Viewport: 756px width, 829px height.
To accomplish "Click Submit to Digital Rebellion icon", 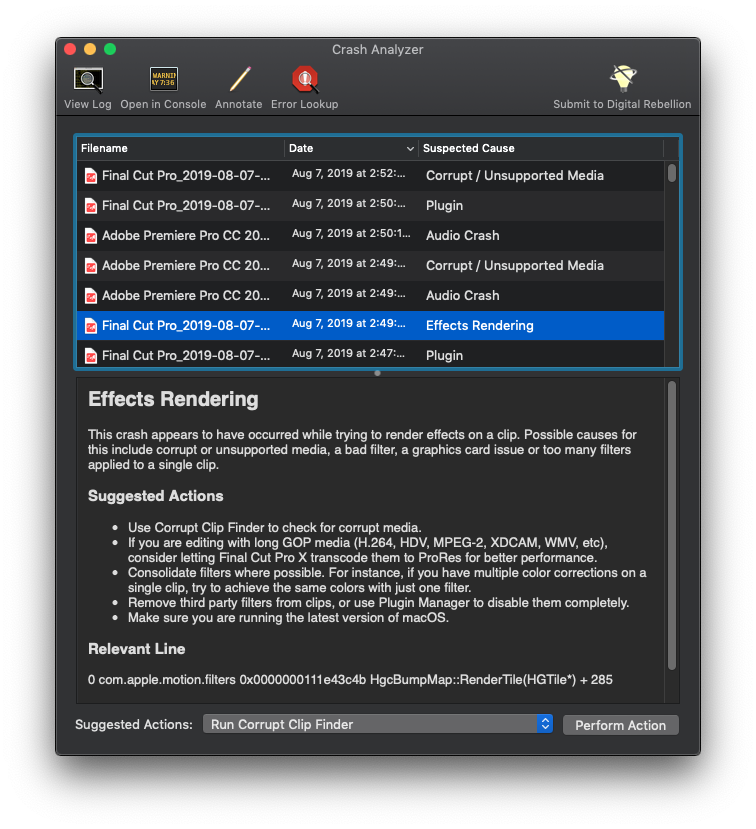I will click(623, 79).
